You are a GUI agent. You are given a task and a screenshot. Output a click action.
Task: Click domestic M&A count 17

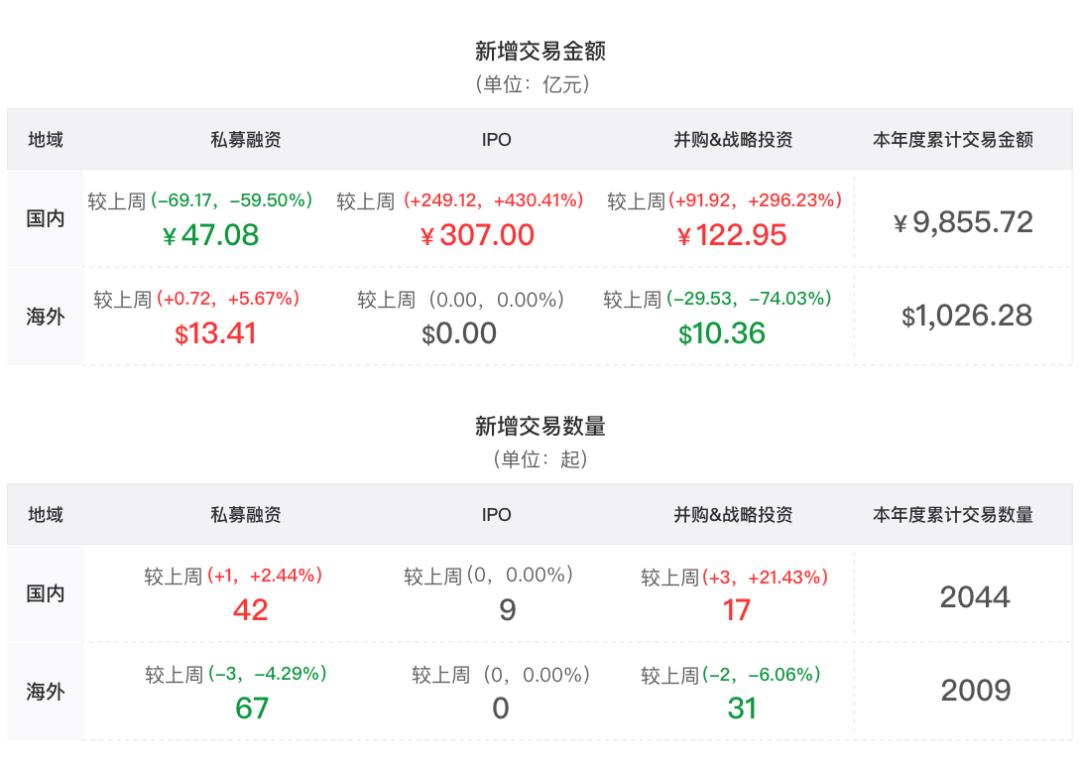[x=736, y=610]
